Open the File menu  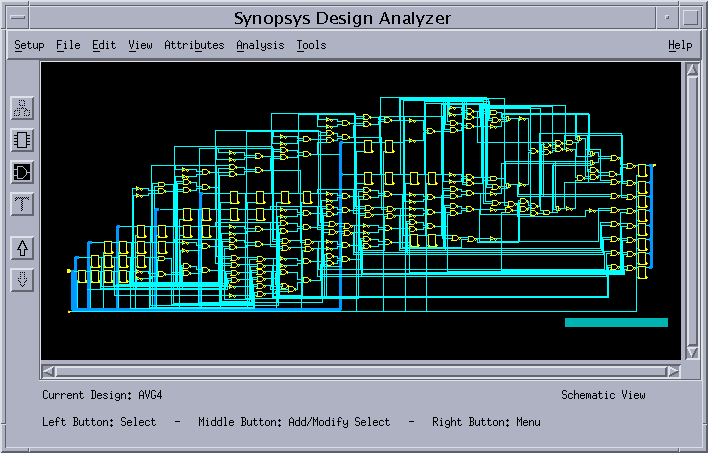pos(68,45)
